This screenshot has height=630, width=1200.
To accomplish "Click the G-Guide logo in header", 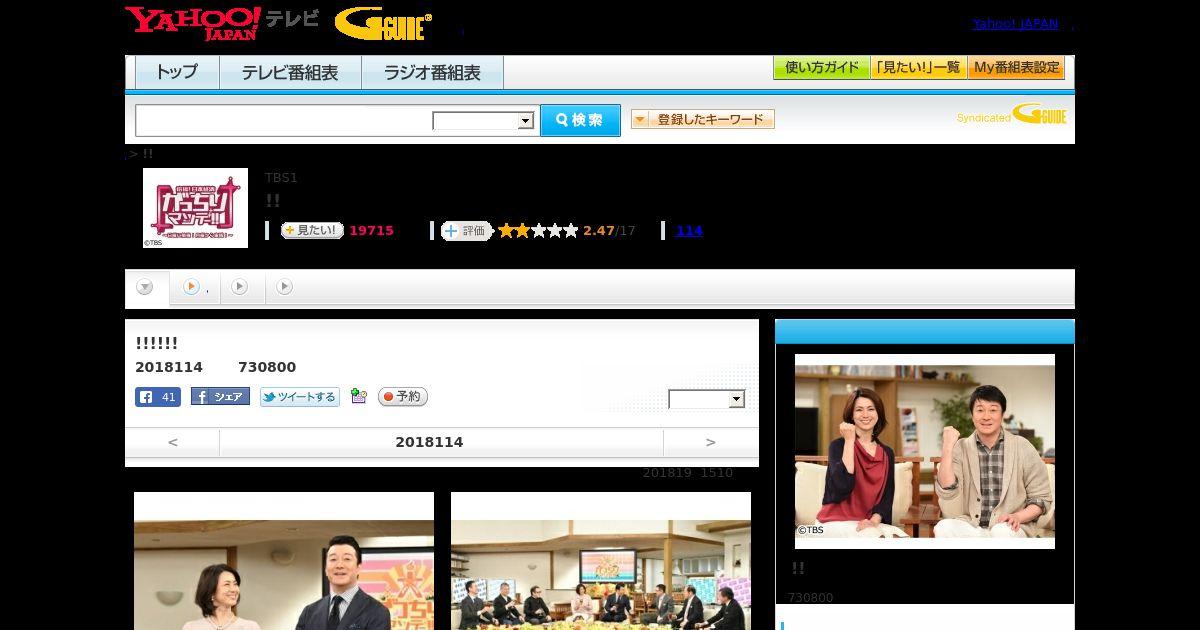I will click(383, 24).
